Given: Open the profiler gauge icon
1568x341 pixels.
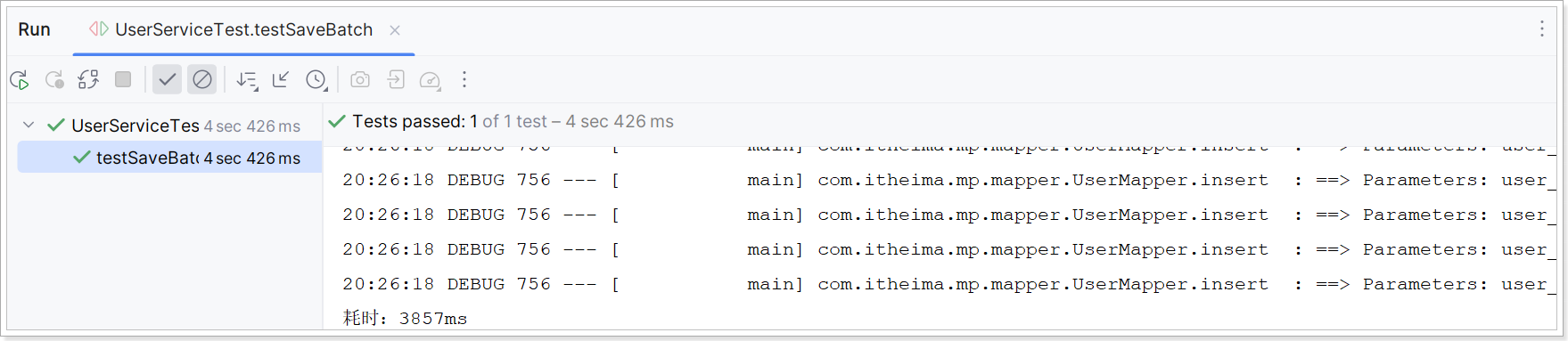Looking at the screenshot, I should point(431,80).
